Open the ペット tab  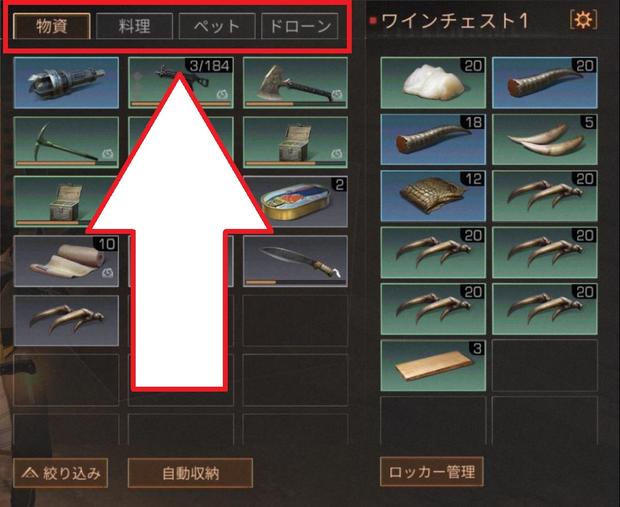click(x=217, y=26)
